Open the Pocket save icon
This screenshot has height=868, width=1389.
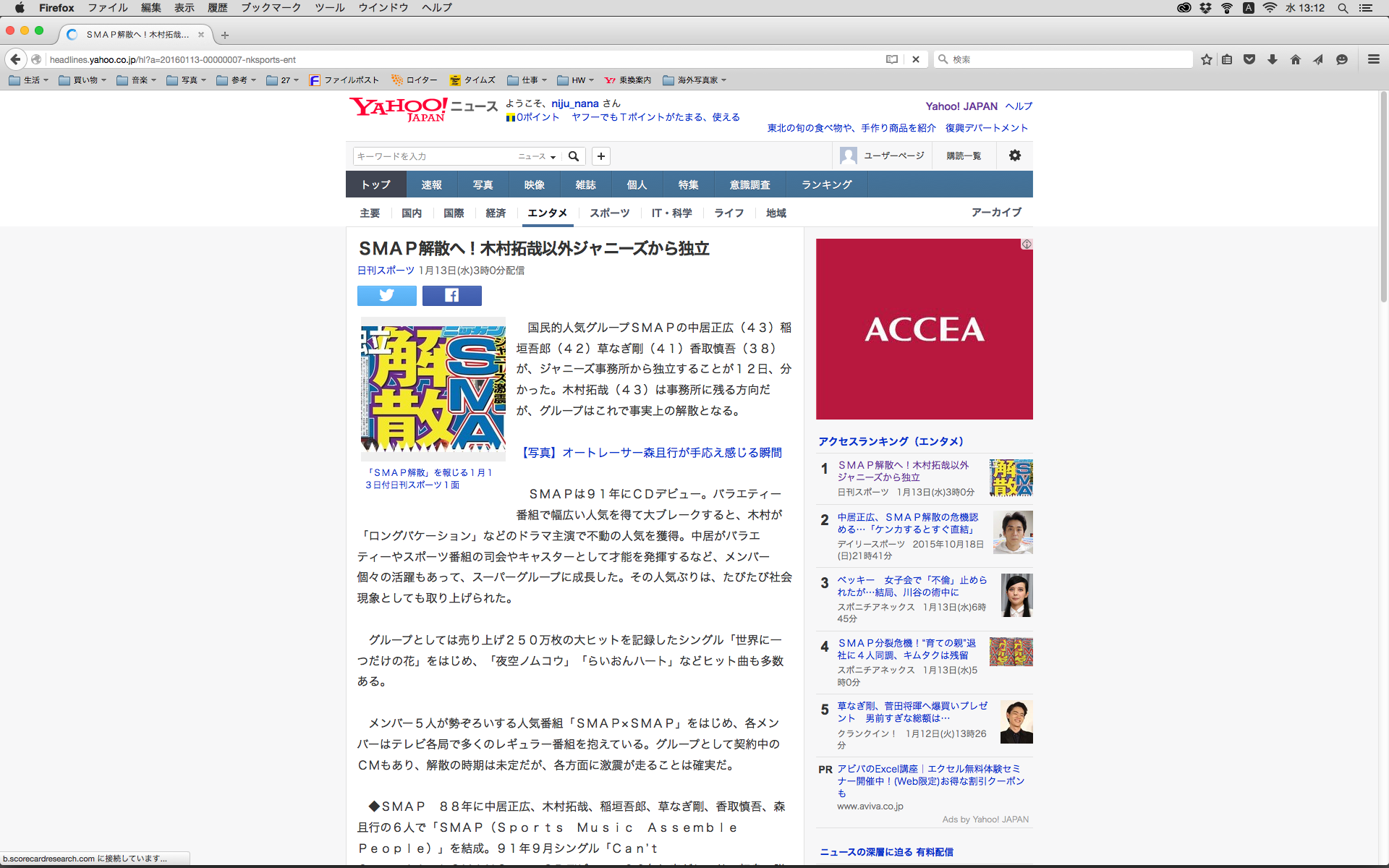[1249, 59]
